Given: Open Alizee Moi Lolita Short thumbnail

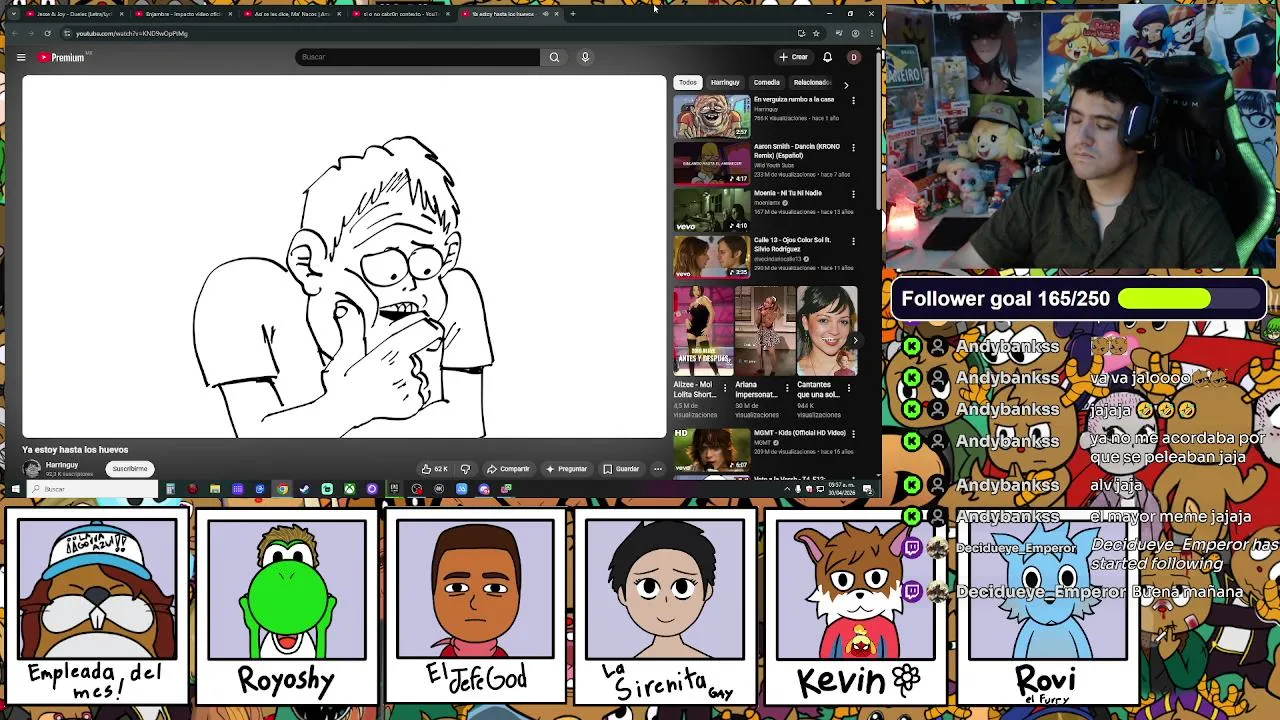Looking at the screenshot, I should (x=703, y=331).
